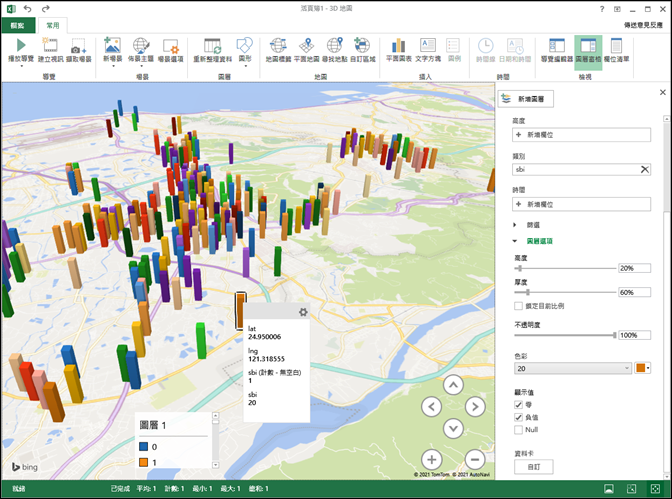Open the New Scene dropdown arrow
The image size is (672, 499).
pos(113,66)
